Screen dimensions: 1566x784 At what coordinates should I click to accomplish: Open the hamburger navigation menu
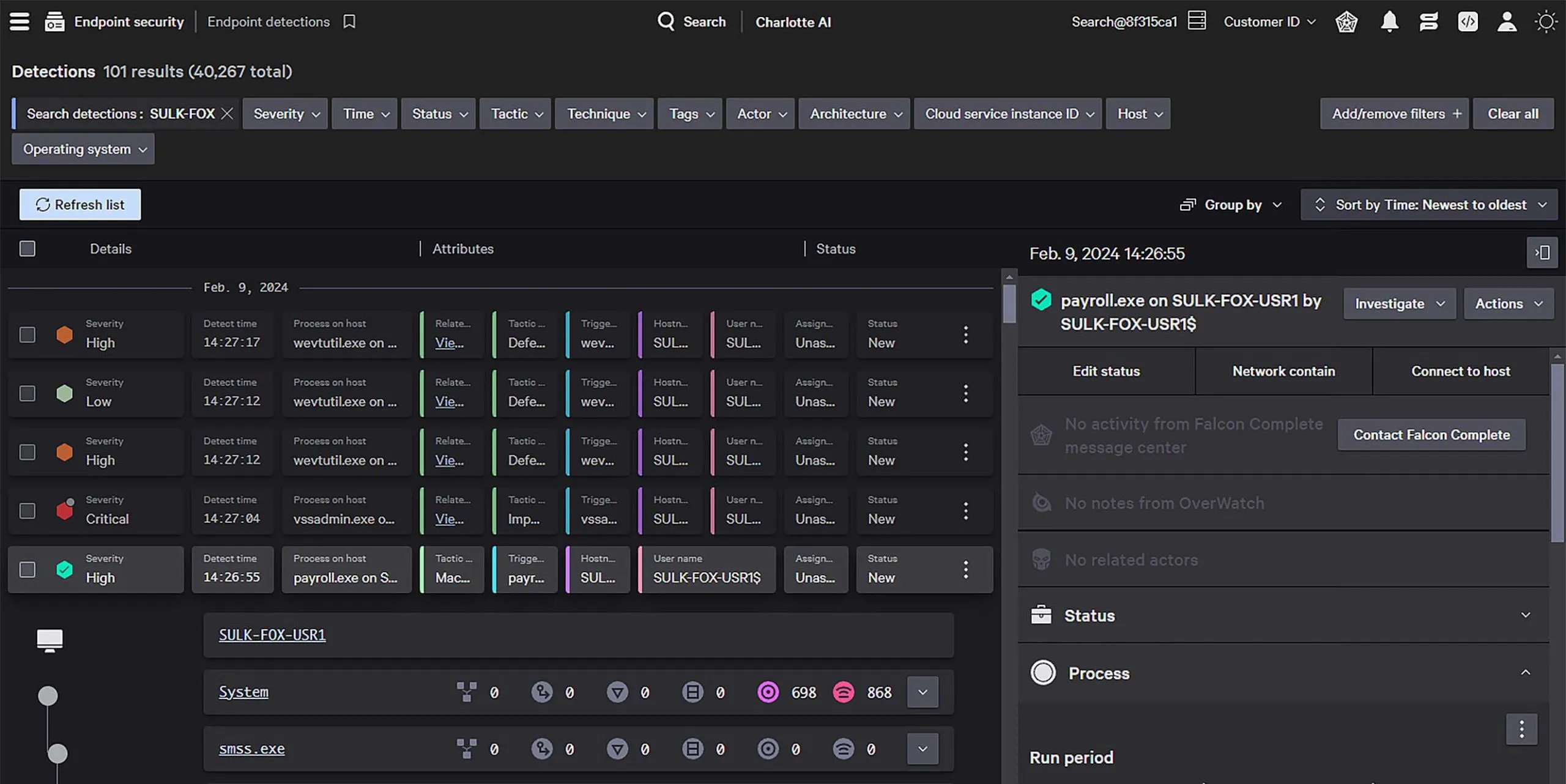20,21
